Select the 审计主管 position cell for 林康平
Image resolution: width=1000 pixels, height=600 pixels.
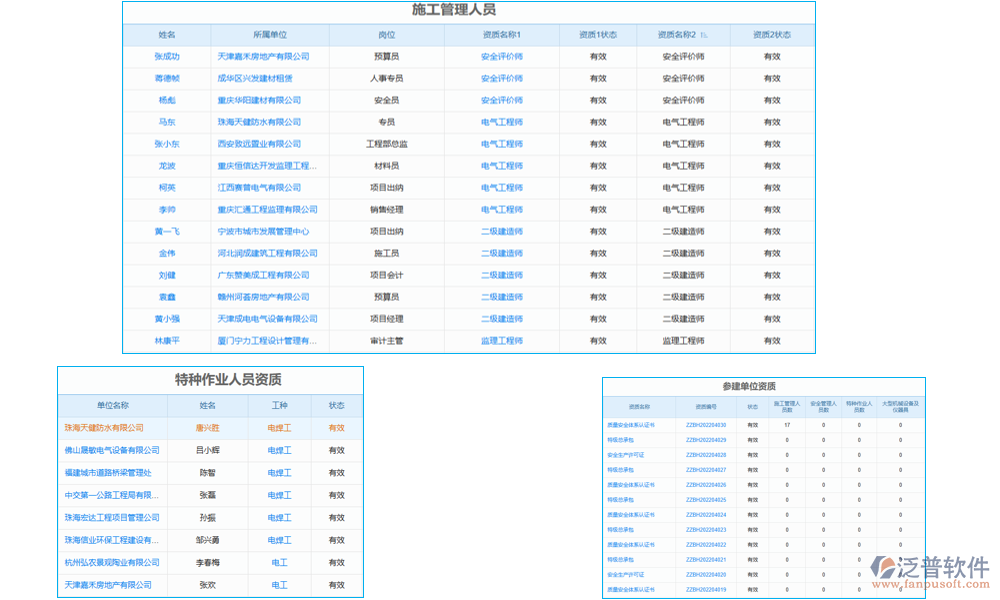[385, 340]
